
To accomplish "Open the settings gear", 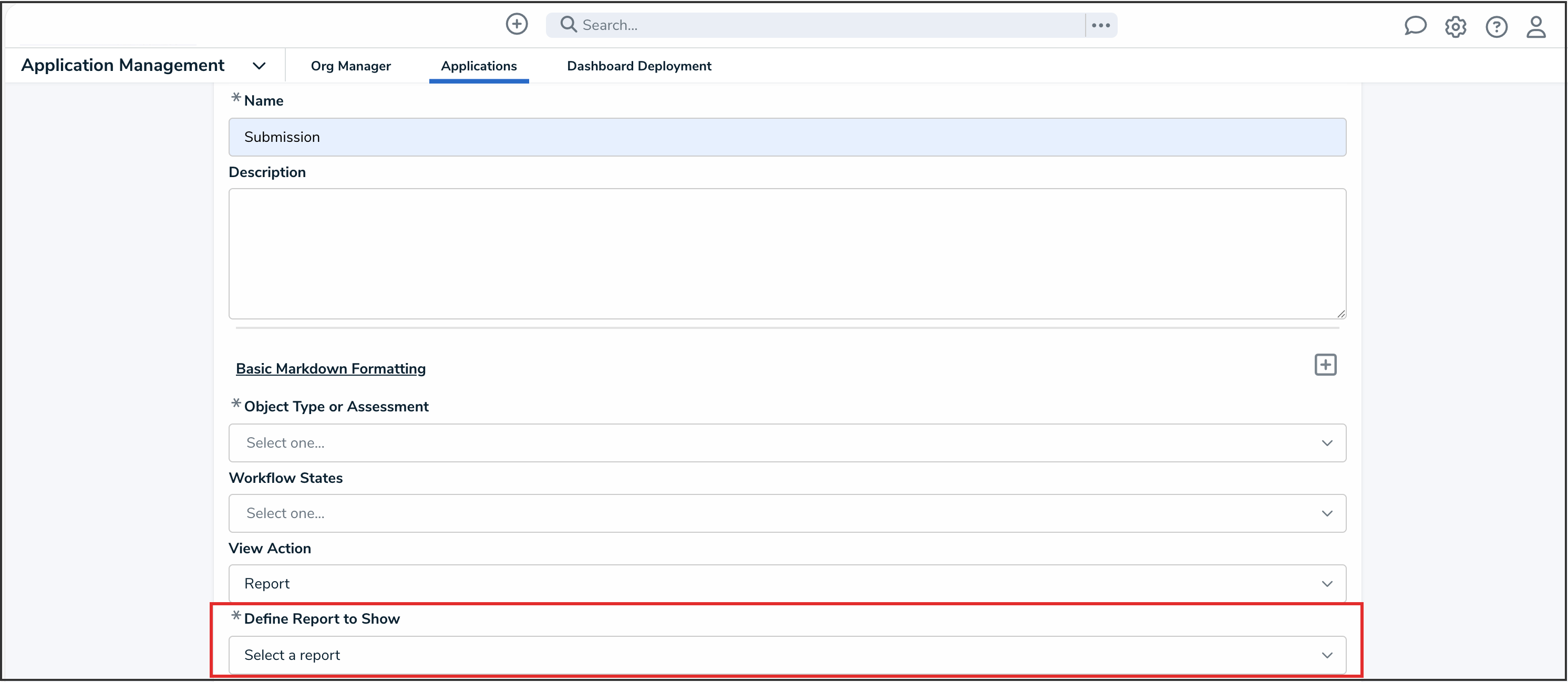I will click(x=1456, y=26).
